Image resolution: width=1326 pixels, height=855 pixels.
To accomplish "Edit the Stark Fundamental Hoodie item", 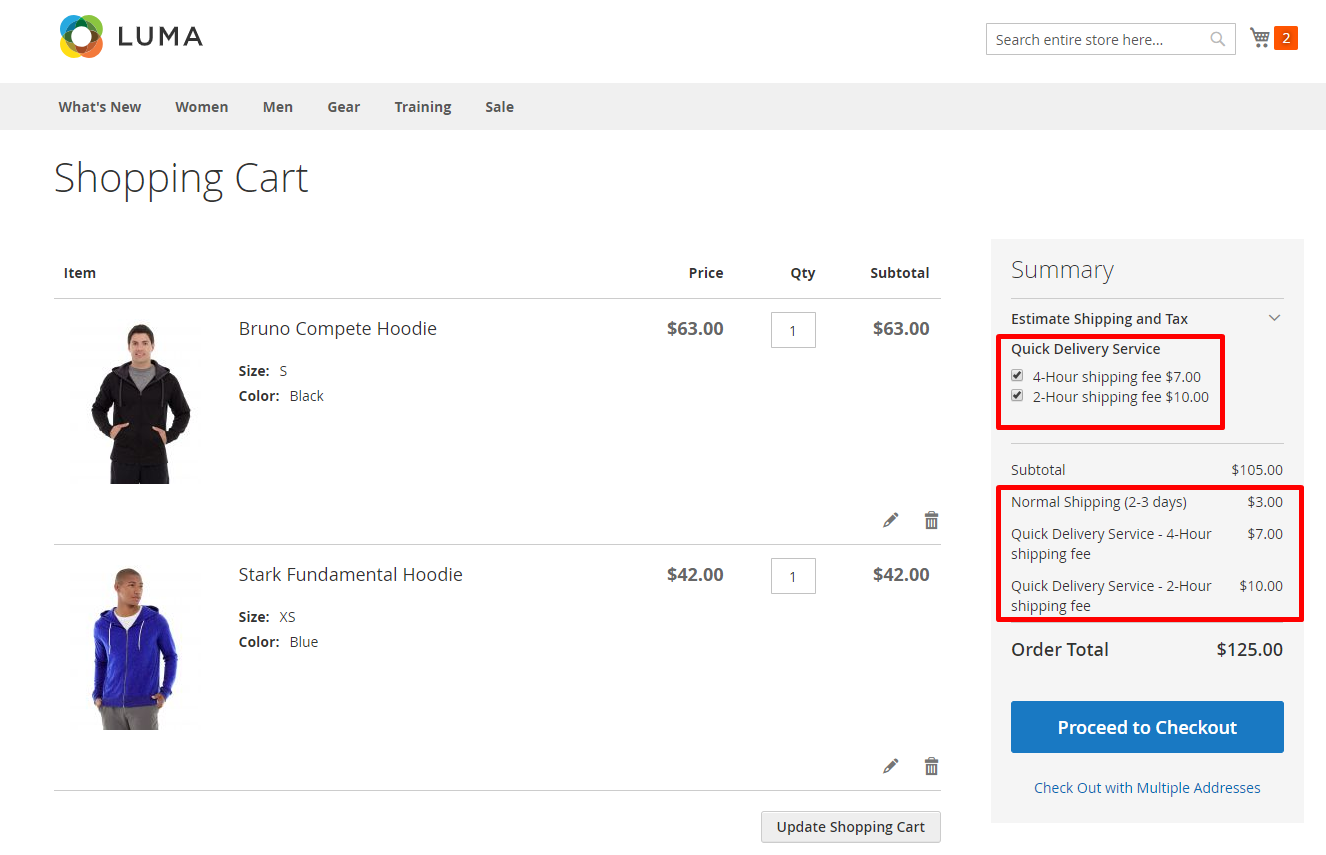I will tap(890, 766).
